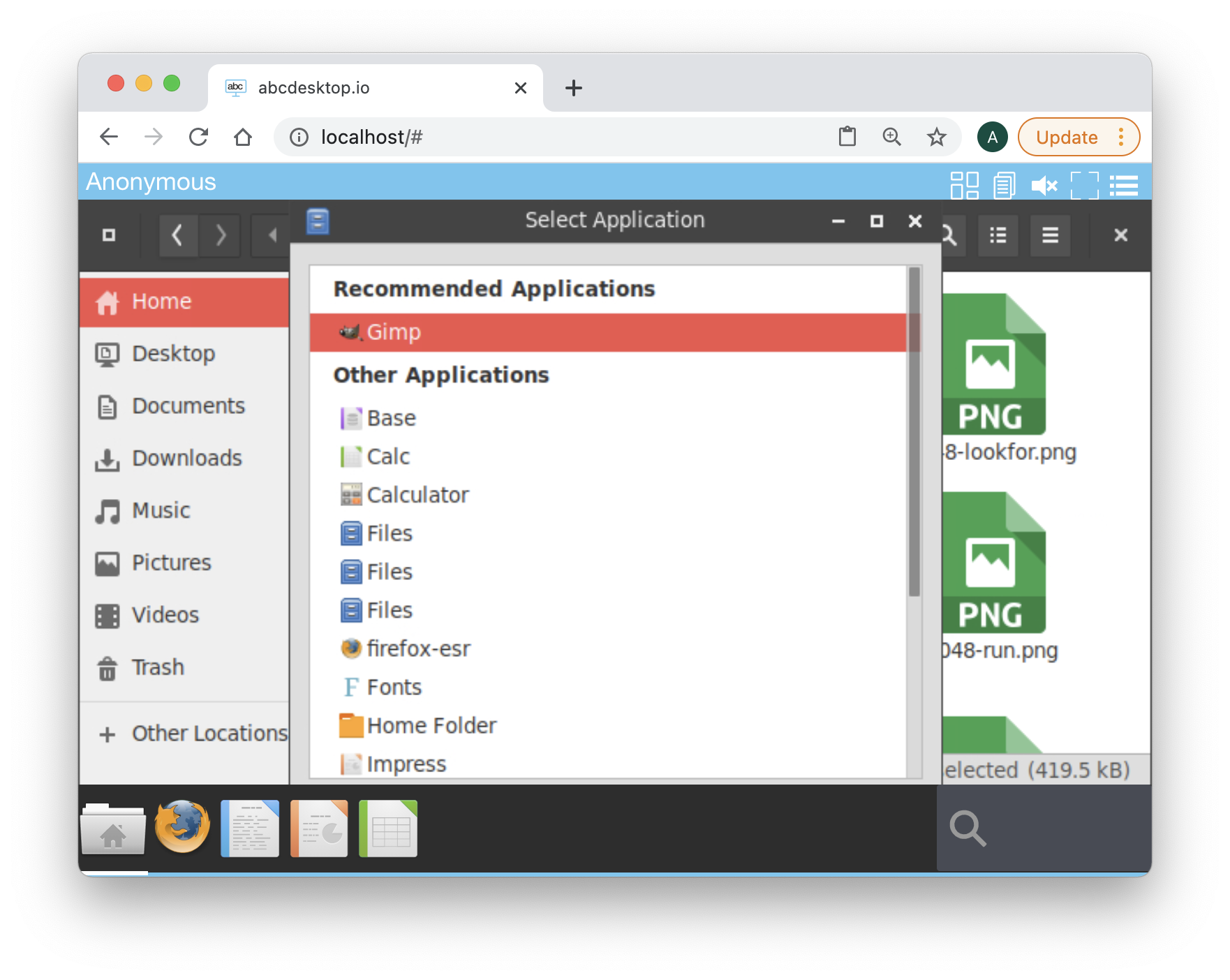This screenshot has height=980, width=1230.
Task: Open the abcdesktop window layout grid icon
Action: (965, 185)
